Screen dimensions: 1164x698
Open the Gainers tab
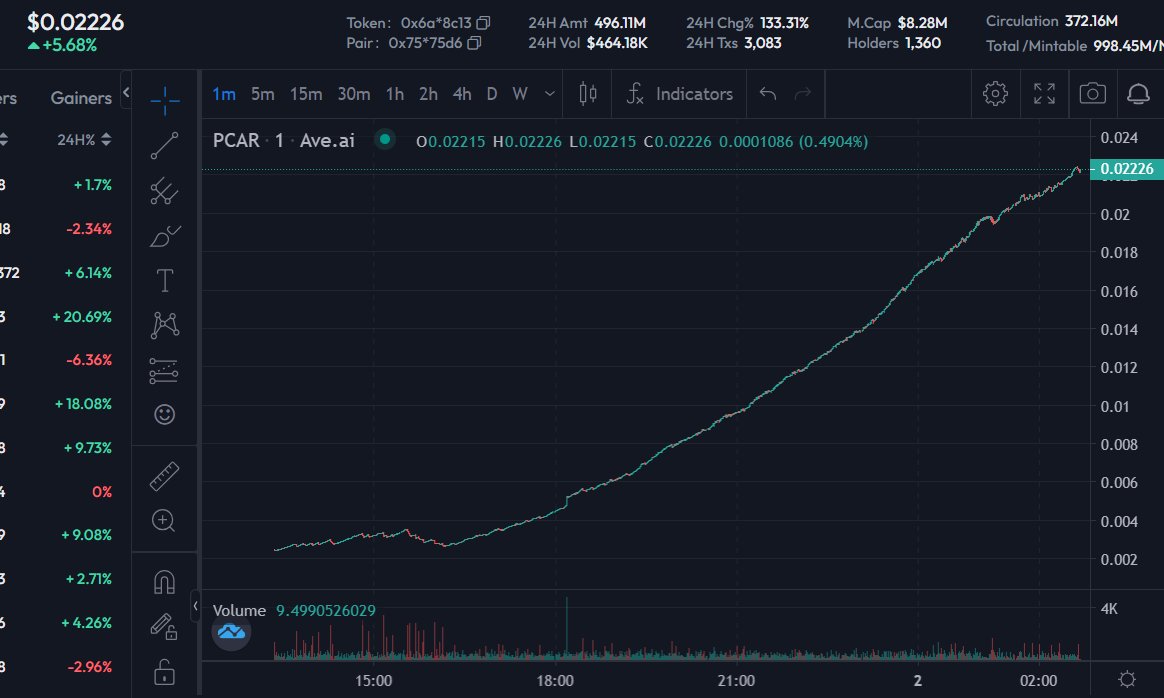tap(81, 98)
